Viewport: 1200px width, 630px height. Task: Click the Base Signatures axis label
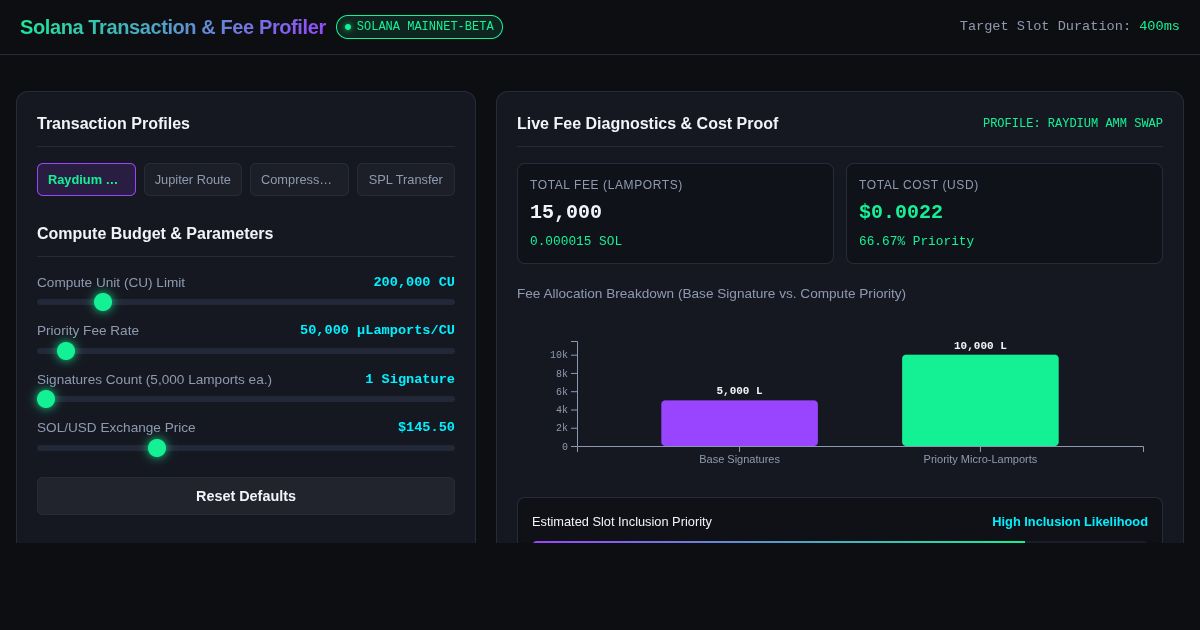click(x=739, y=459)
